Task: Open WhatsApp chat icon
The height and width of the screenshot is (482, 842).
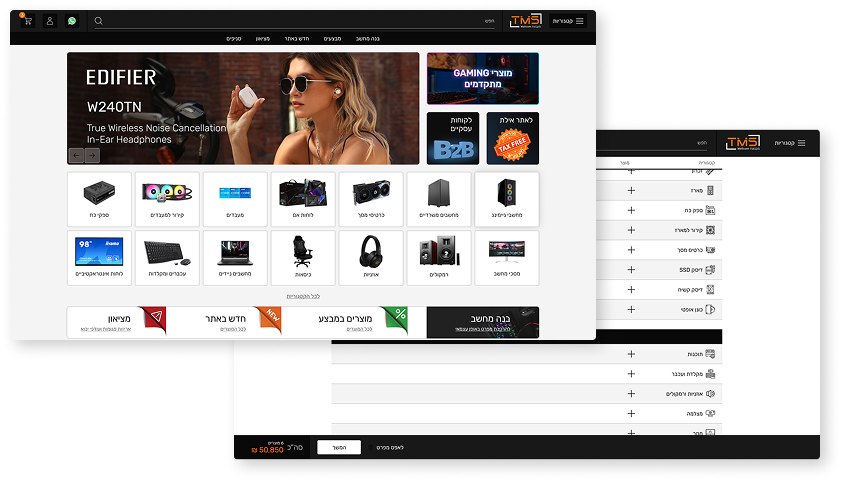Action: tap(72, 21)
